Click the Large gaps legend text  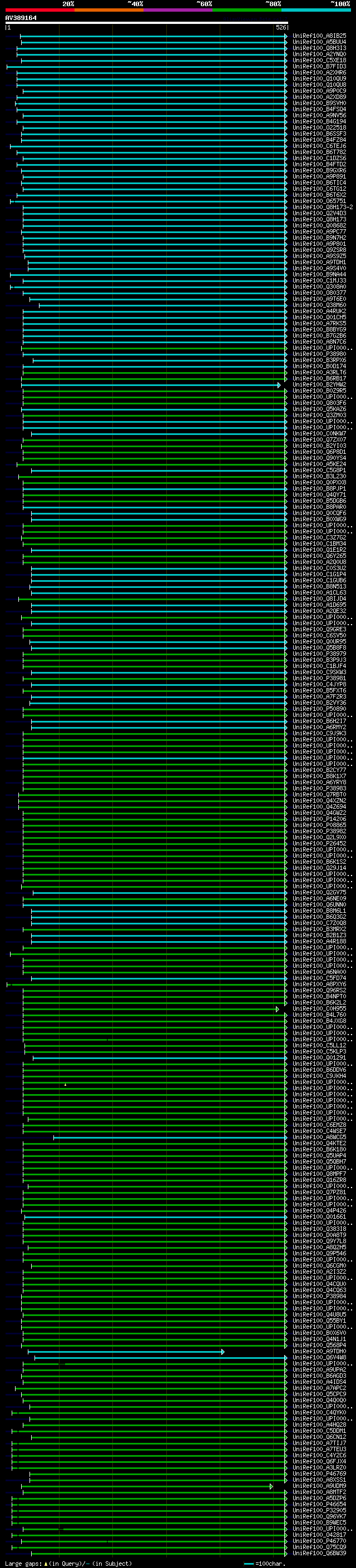coord(68,1564)
